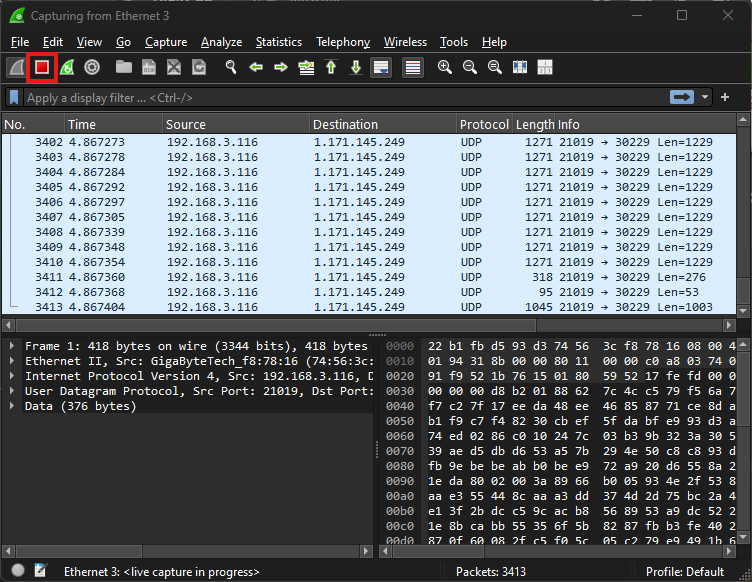Click the display filter input field
Image resolution: width=752 pixels, height=582 pixels.
tap(345, 98)
